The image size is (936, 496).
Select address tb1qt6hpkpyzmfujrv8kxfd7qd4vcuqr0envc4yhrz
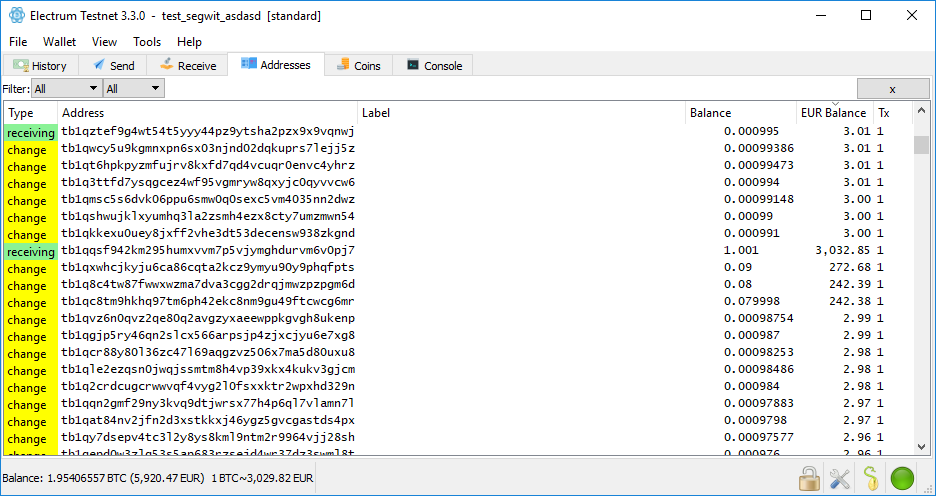click(208, 165)
